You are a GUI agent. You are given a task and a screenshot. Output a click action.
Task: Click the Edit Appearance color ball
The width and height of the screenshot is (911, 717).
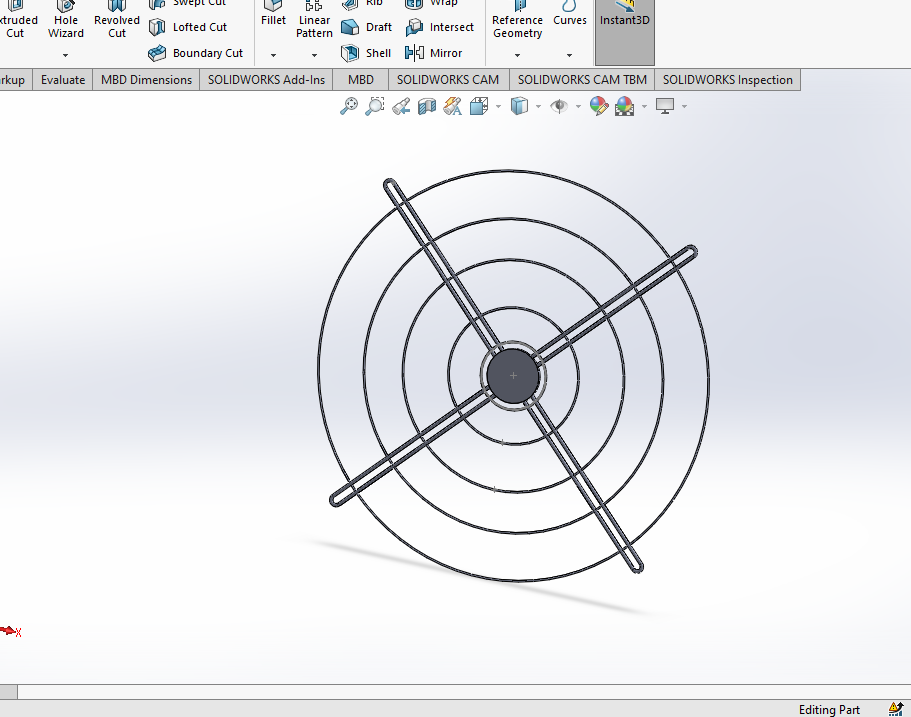click(598, 106)
